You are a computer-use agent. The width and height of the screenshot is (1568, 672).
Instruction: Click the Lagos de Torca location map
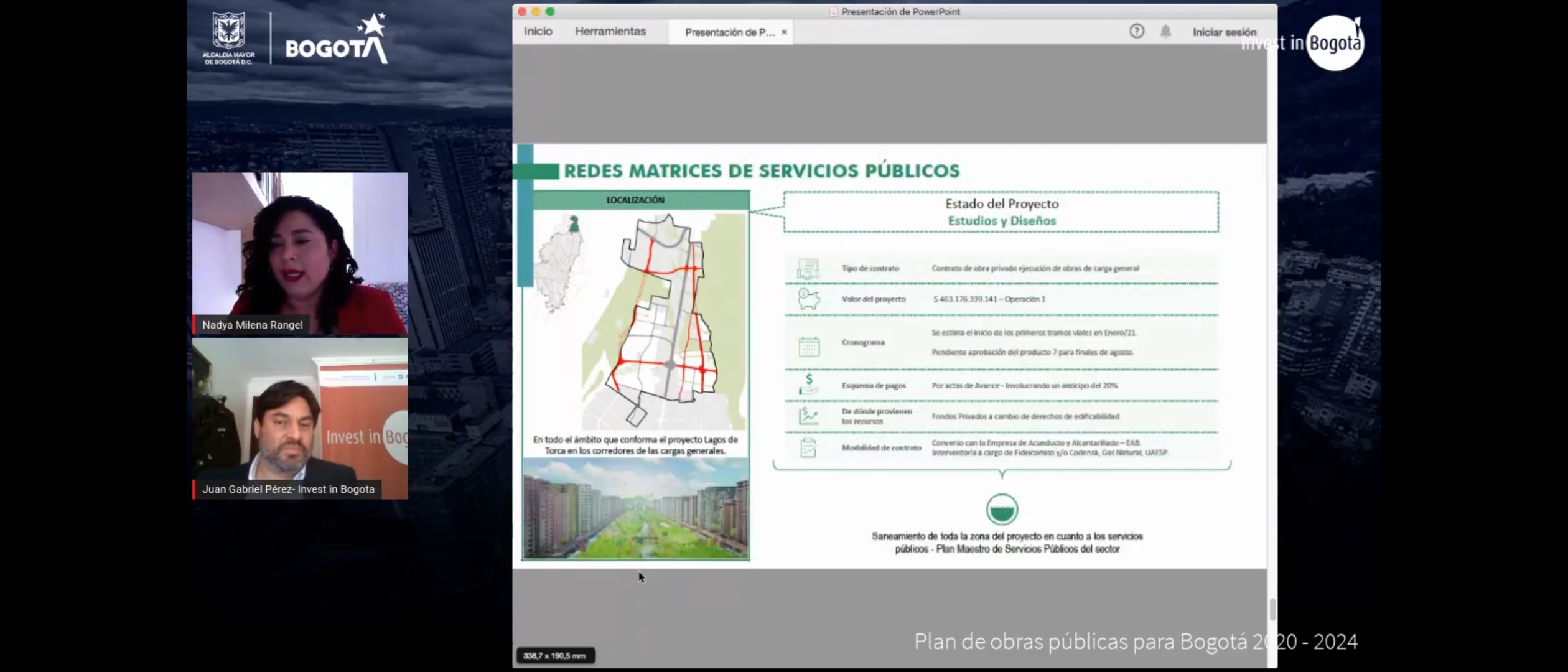tap(665, 320)
